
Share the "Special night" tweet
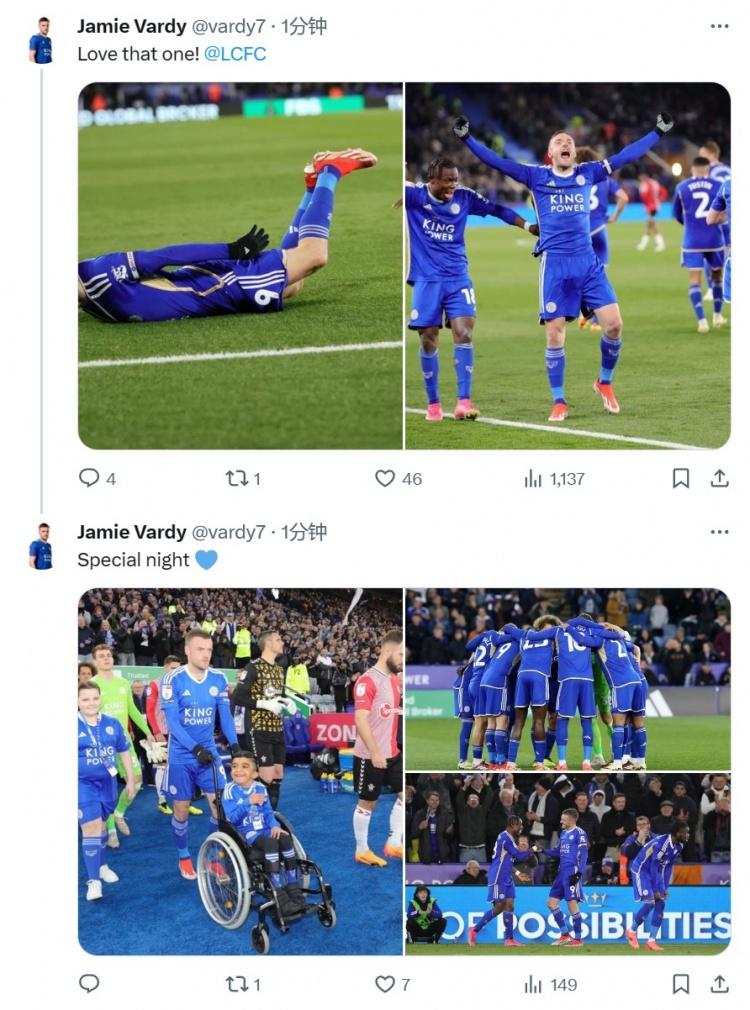719,984
